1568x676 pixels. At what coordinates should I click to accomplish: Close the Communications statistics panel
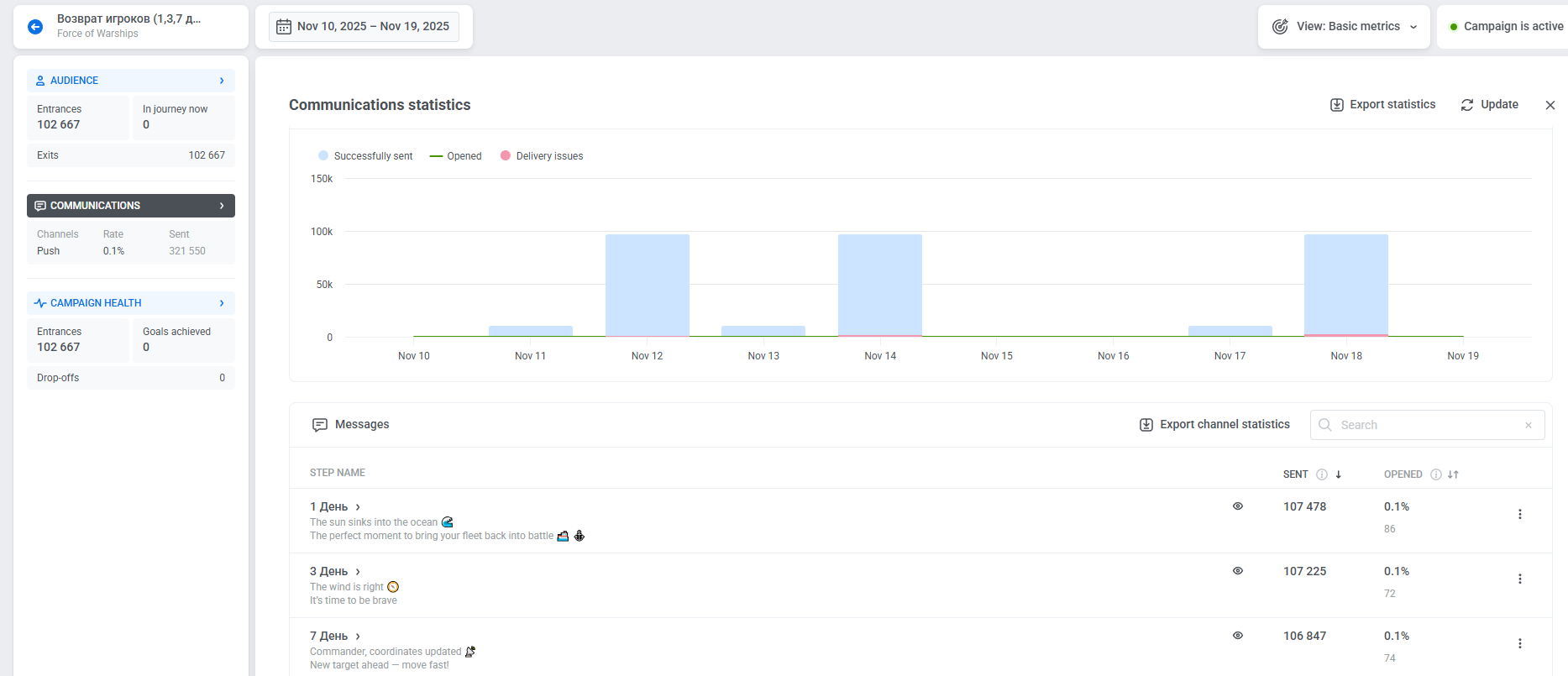coord(1550,105)
